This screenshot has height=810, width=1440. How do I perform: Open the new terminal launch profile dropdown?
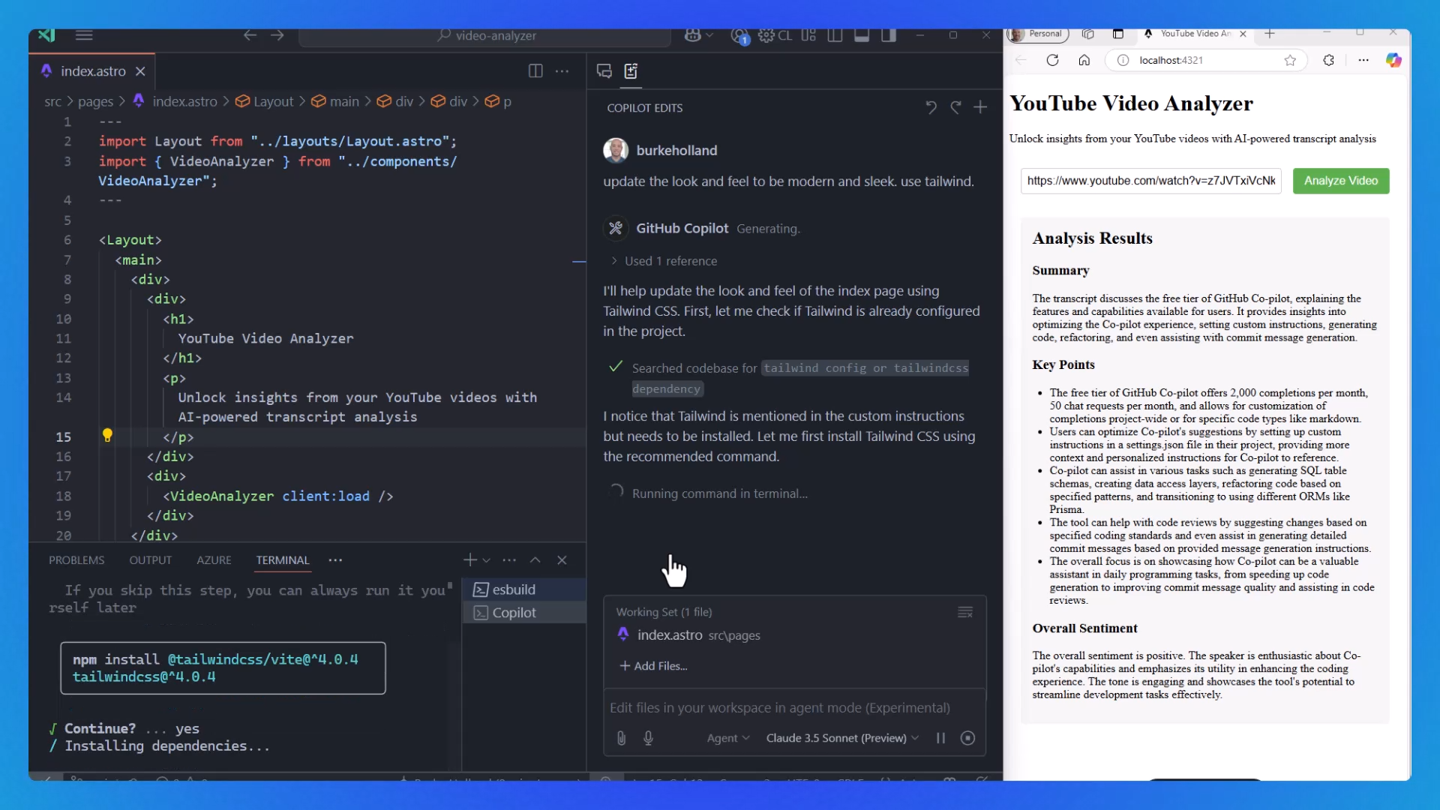click(486, 560)
